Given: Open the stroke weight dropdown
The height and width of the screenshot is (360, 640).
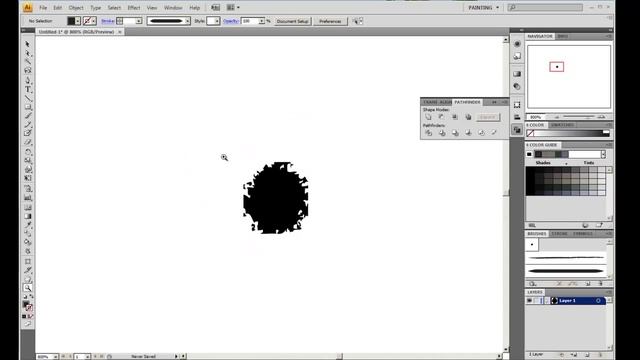Looking at the screenshot, I should pos(138,21).
